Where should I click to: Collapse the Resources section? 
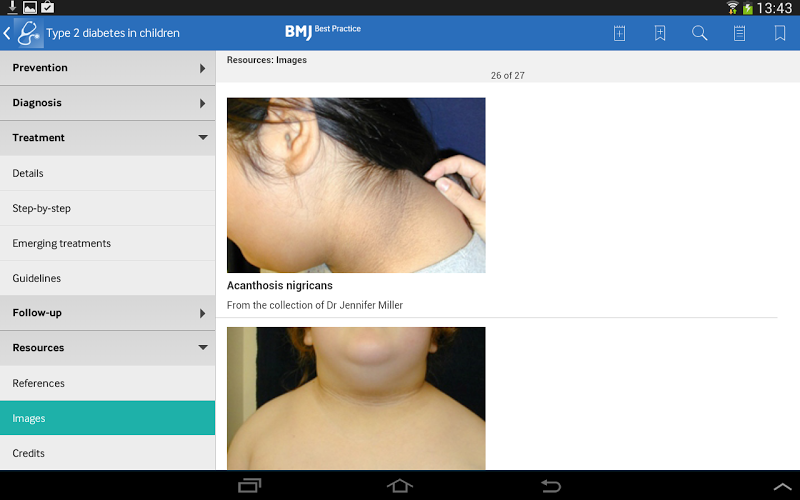[108, 348]
